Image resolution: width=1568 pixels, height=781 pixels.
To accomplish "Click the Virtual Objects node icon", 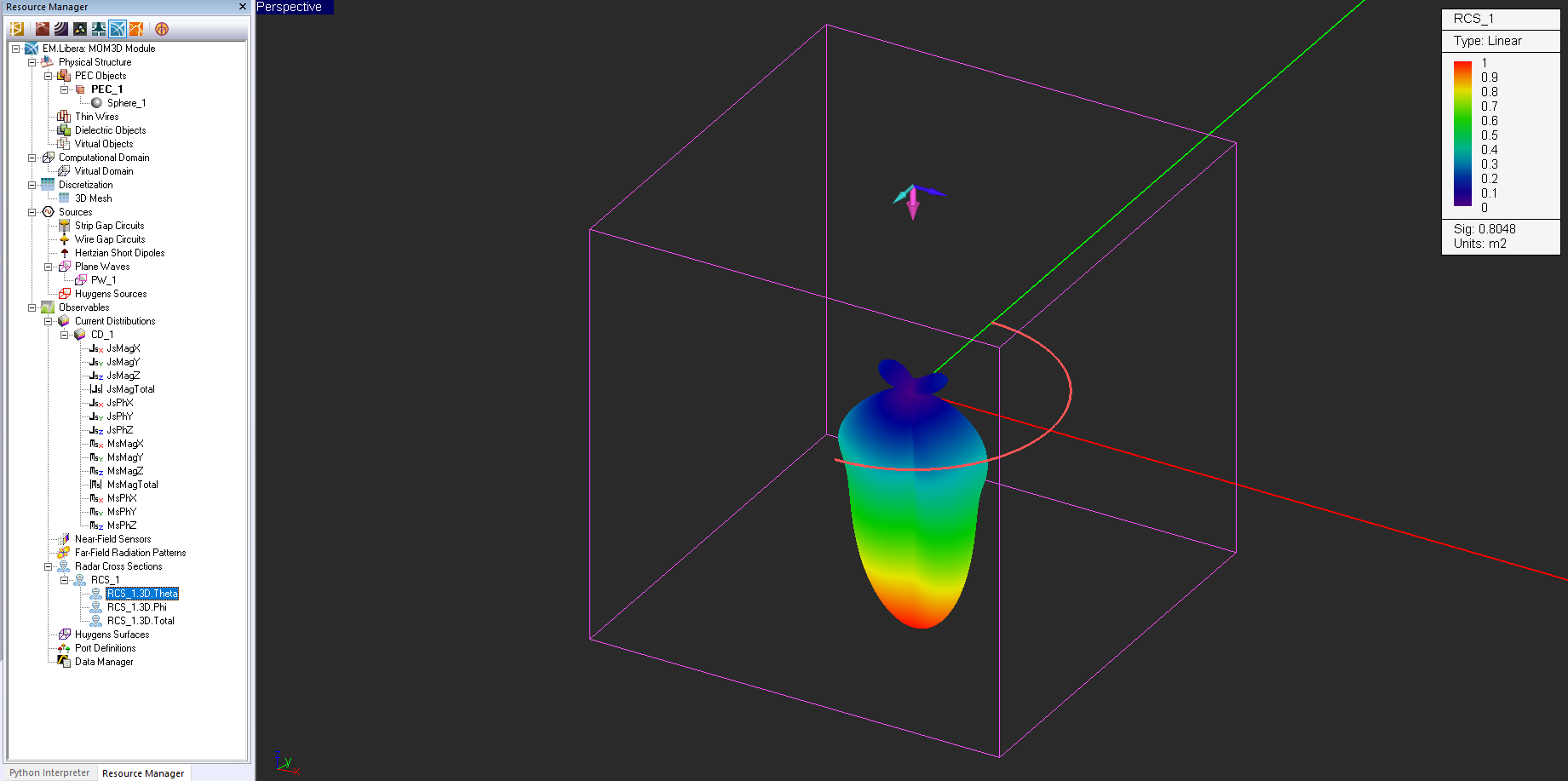I will point(64,144).
